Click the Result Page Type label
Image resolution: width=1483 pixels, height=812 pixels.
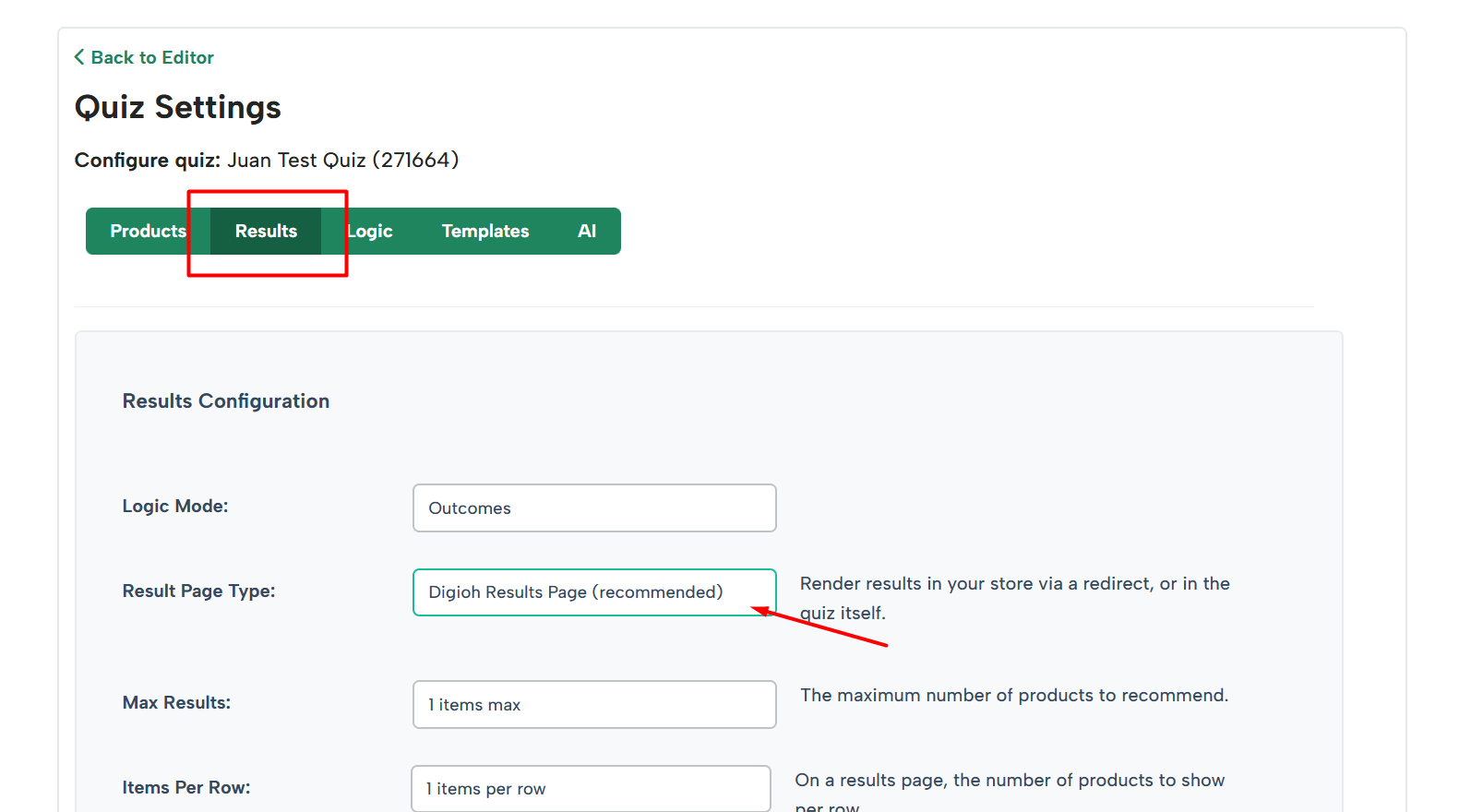pyautogui.click(x=198, y=591)
